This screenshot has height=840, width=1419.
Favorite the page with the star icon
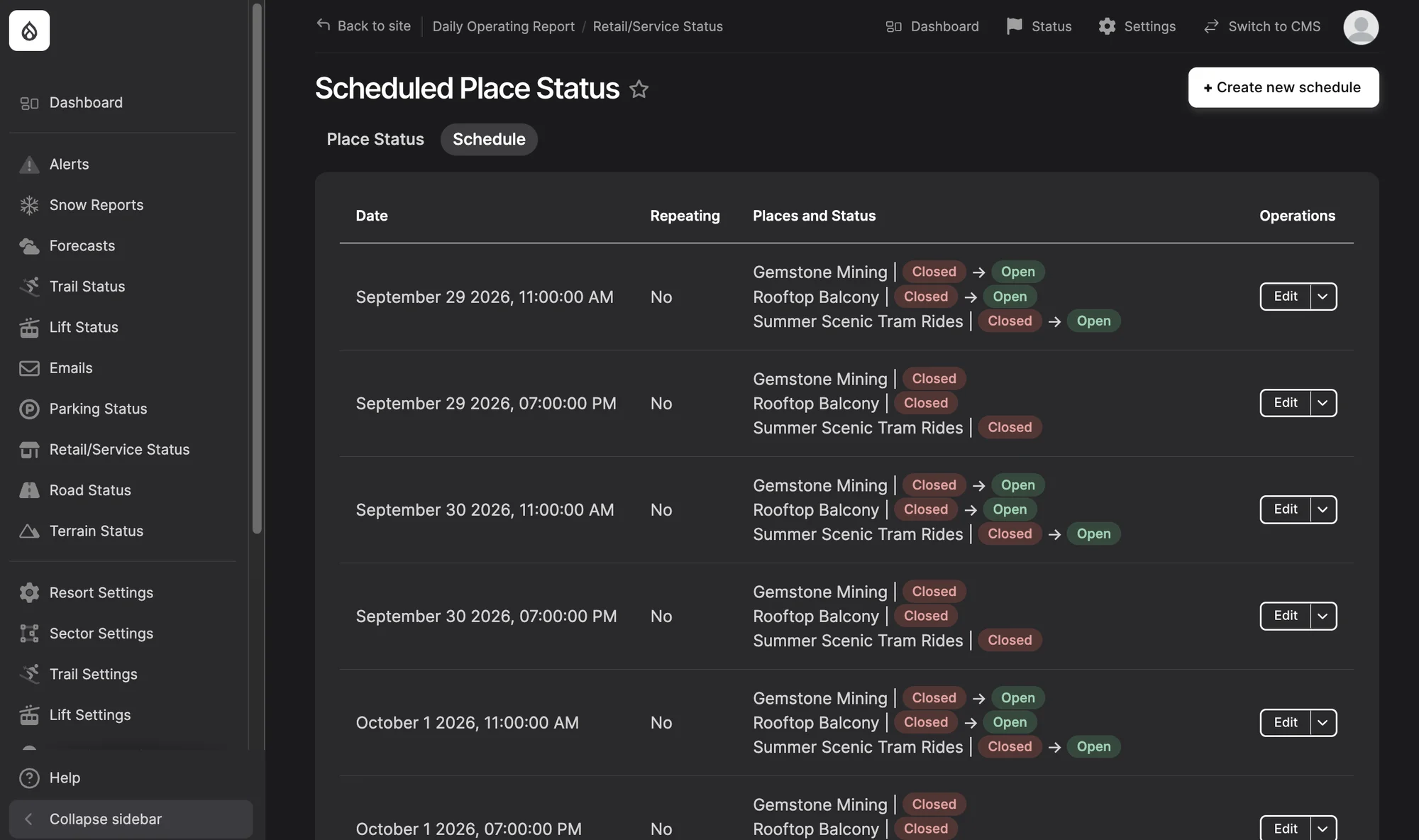639,89
